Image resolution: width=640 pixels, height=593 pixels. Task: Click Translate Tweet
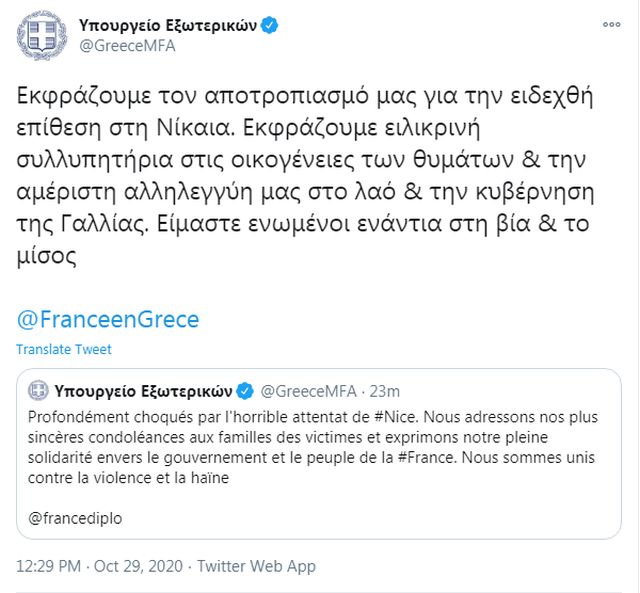click(64, 349)
